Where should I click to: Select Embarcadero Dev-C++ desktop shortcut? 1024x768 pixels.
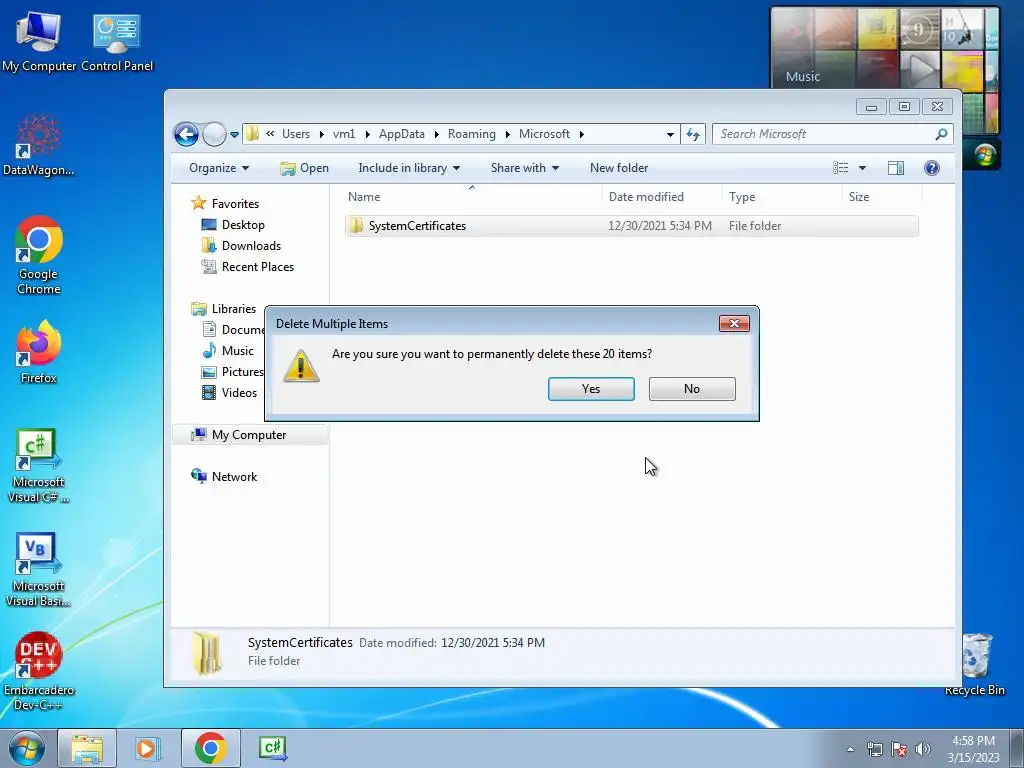point(39,671)
